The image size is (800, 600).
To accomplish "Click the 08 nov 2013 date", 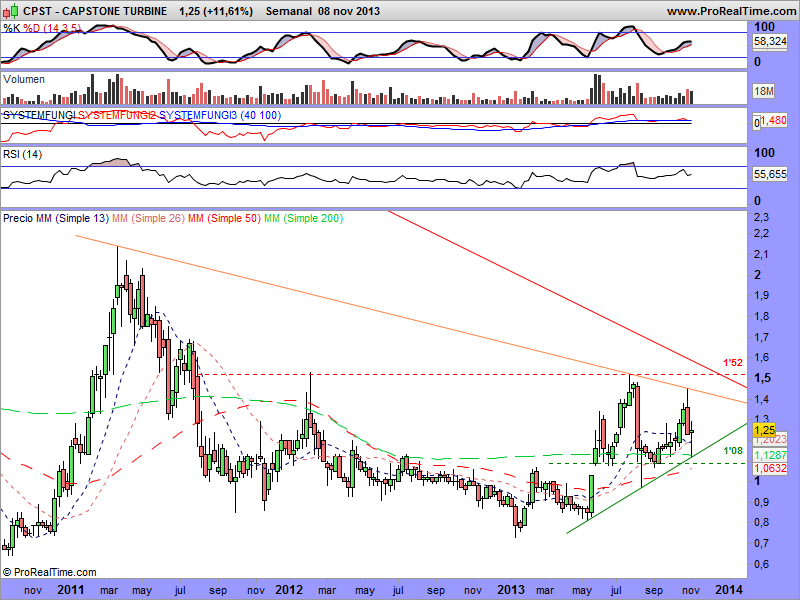I will [x=349, y=11].
